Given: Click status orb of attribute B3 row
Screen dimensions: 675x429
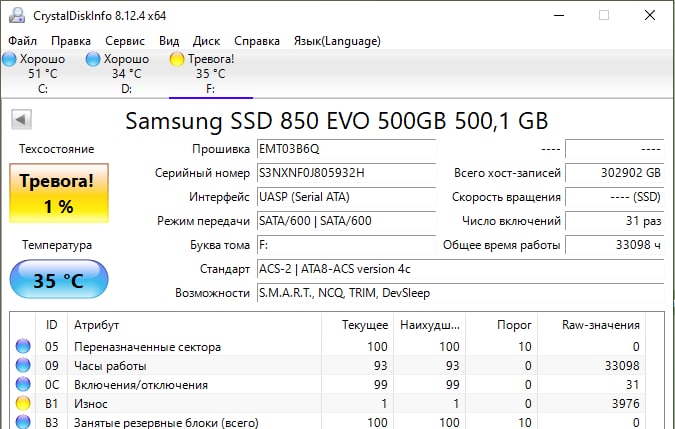Looking at the screenshot, I should [23, 422].
